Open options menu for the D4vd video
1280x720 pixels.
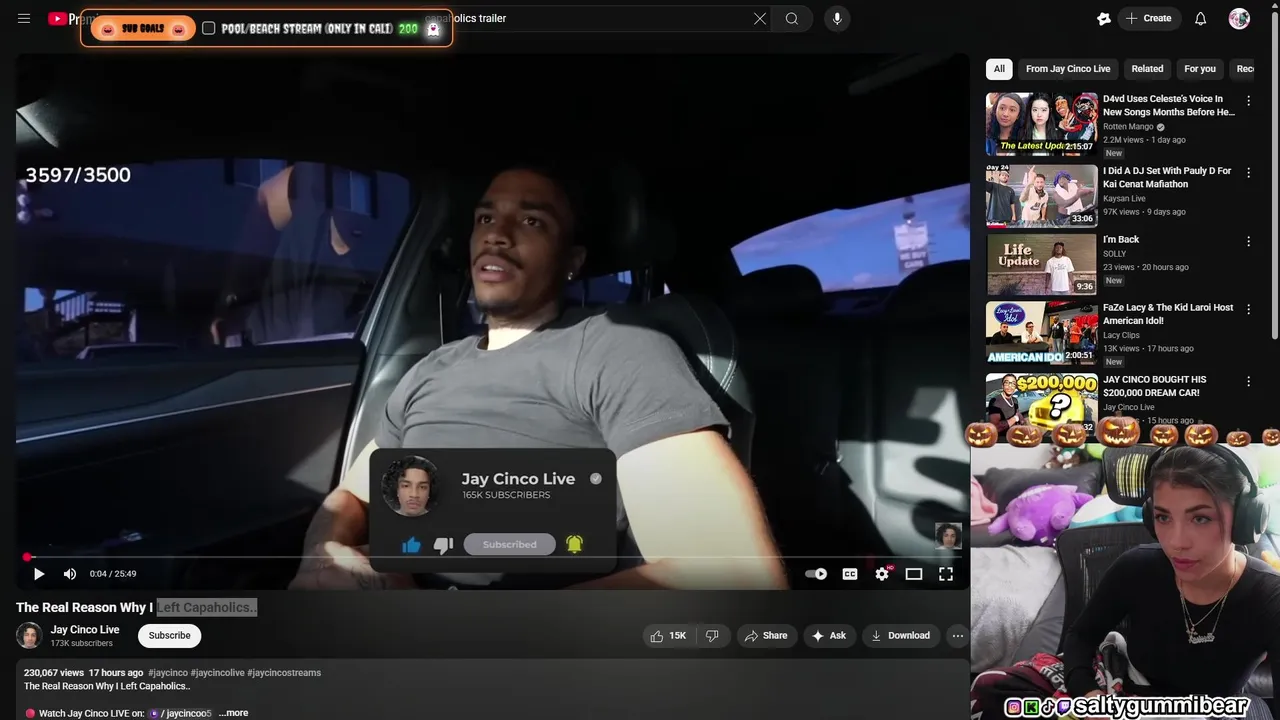[x=1248, y=101]
